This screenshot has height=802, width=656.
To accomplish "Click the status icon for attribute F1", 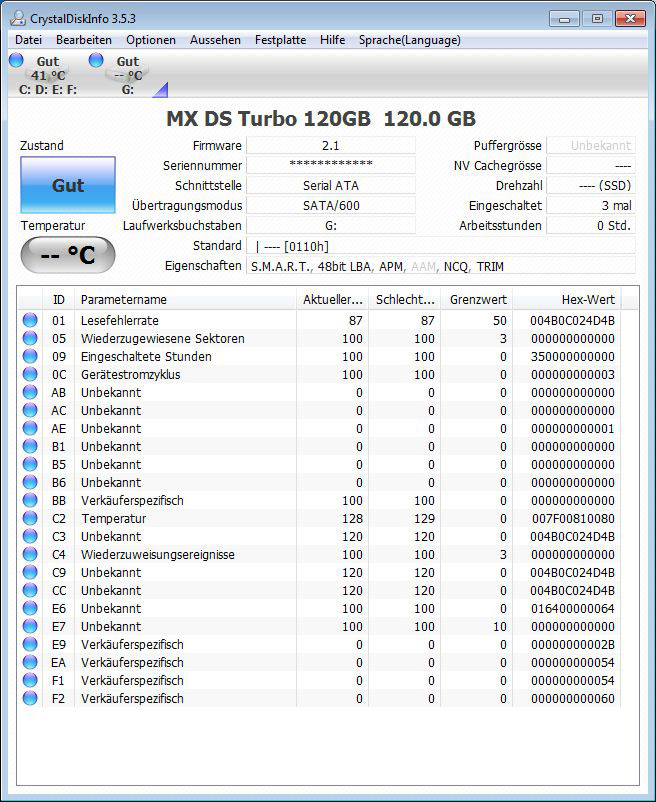I will click(30, 680).
